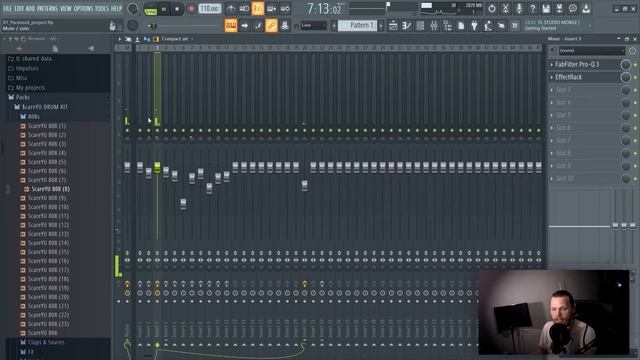Open the Line snap selector dropdown
Screen dimensions: 640x360
pos(313,25)
